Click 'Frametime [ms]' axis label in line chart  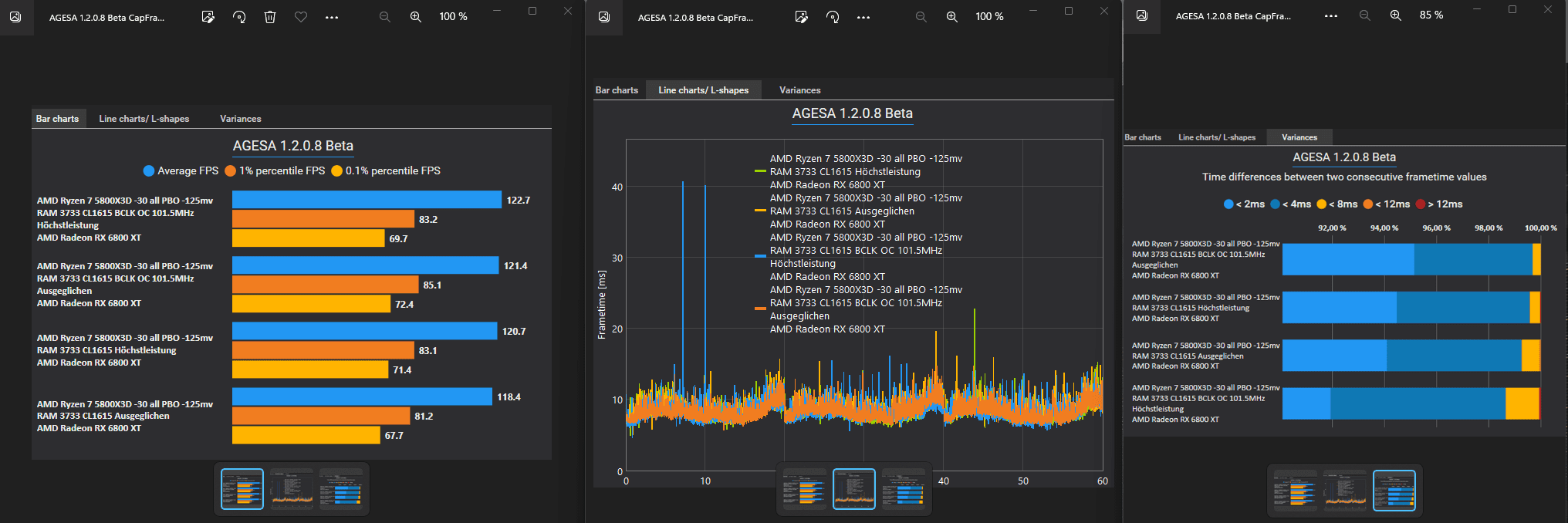(602, 305)
